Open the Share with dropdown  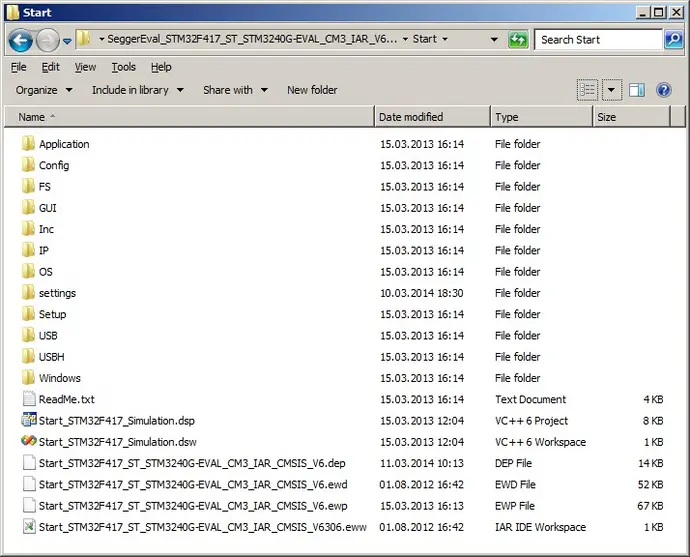click(x=235, y=90)
